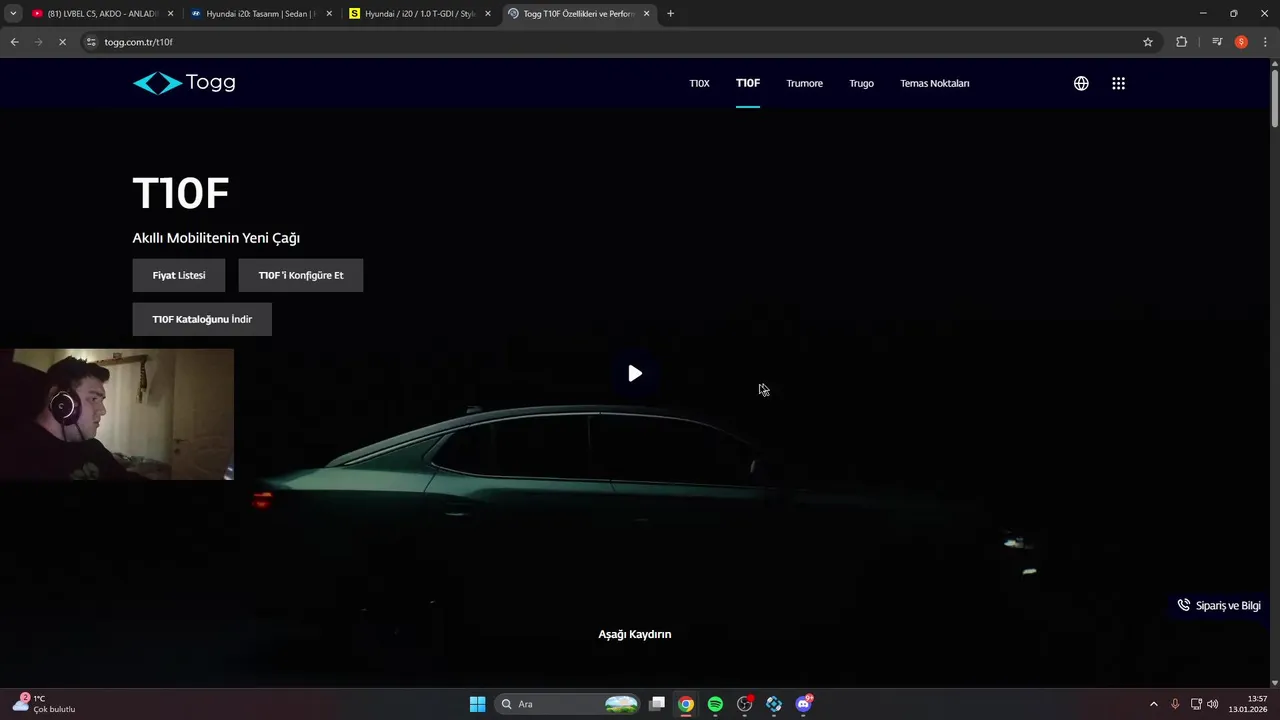Click the microphone tray icon

click(1175, 704)
